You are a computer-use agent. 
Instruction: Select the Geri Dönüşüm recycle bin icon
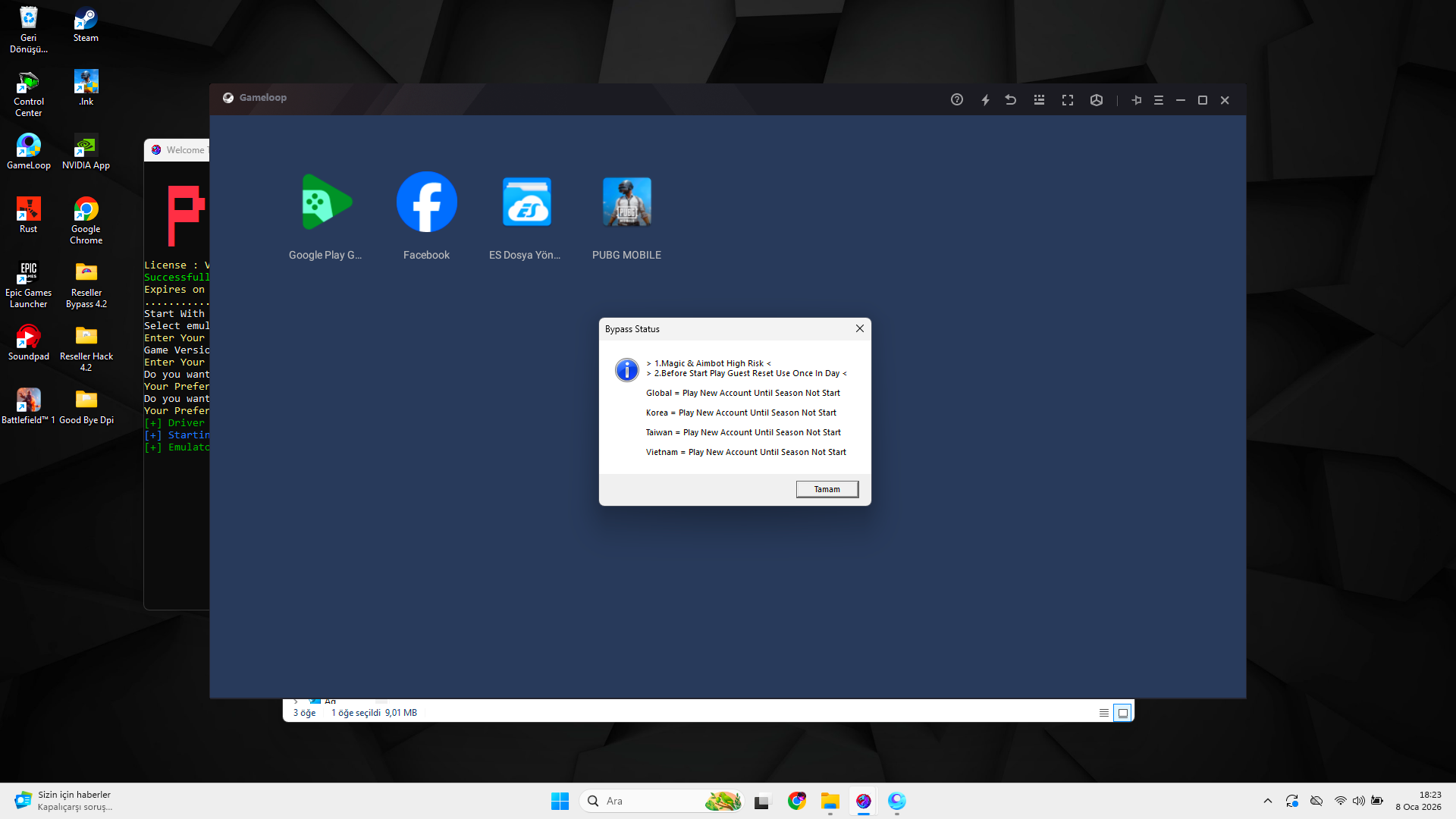pyautogui.click(x=29, y=30)
